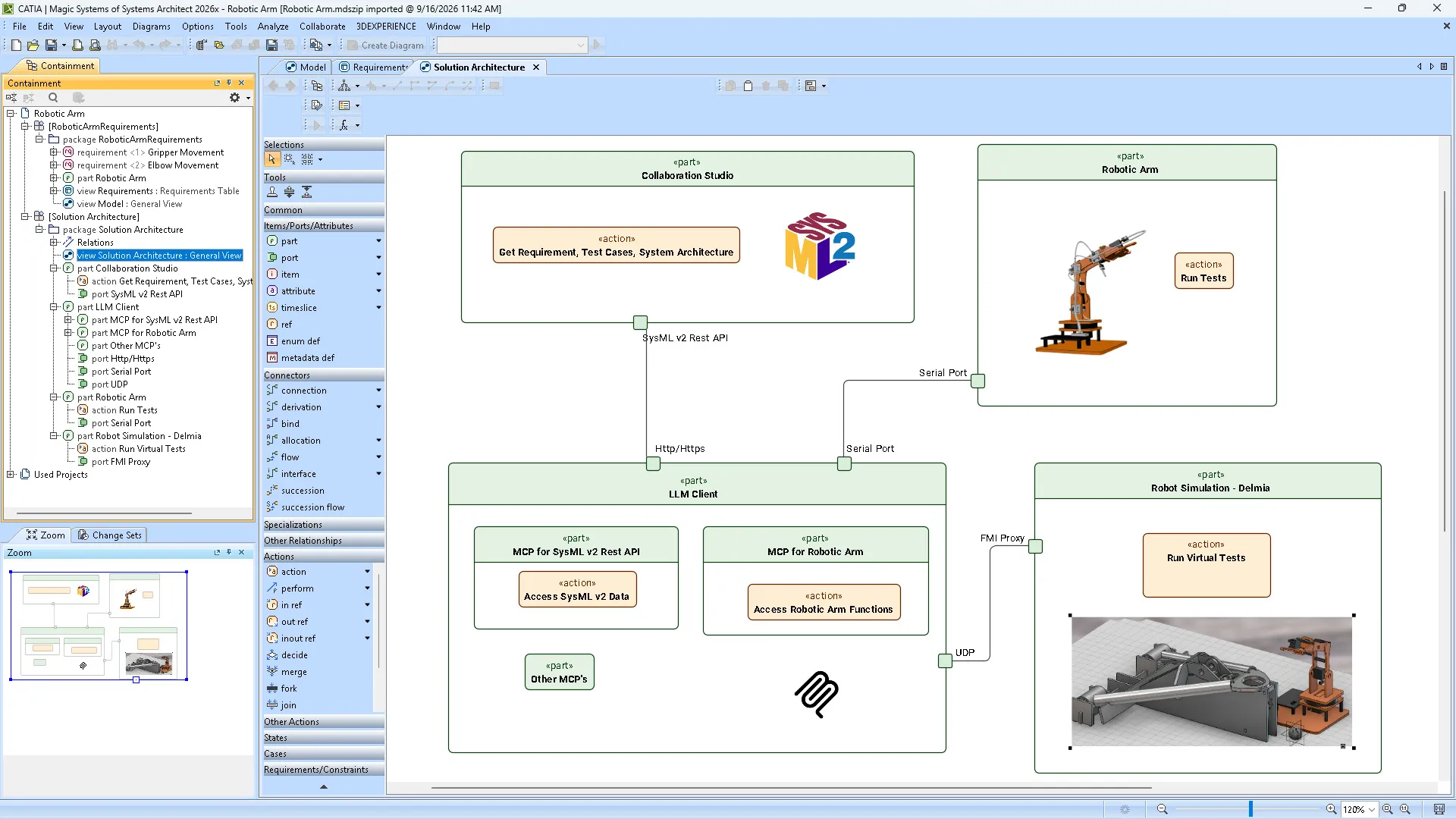Screen dimensions: 1456x819
Task: Toggle floating mode of Containment panel
Action: click(x=217, y=83)
